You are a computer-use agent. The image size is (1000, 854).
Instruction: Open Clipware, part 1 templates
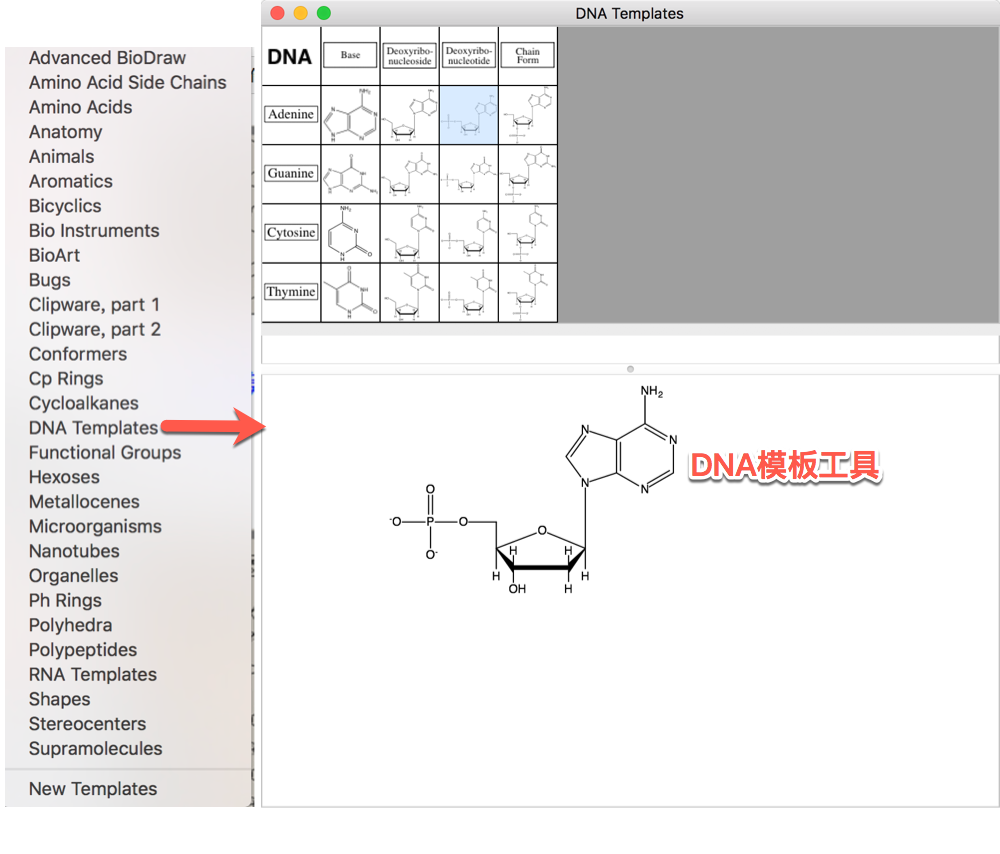[x=94, y=305]
